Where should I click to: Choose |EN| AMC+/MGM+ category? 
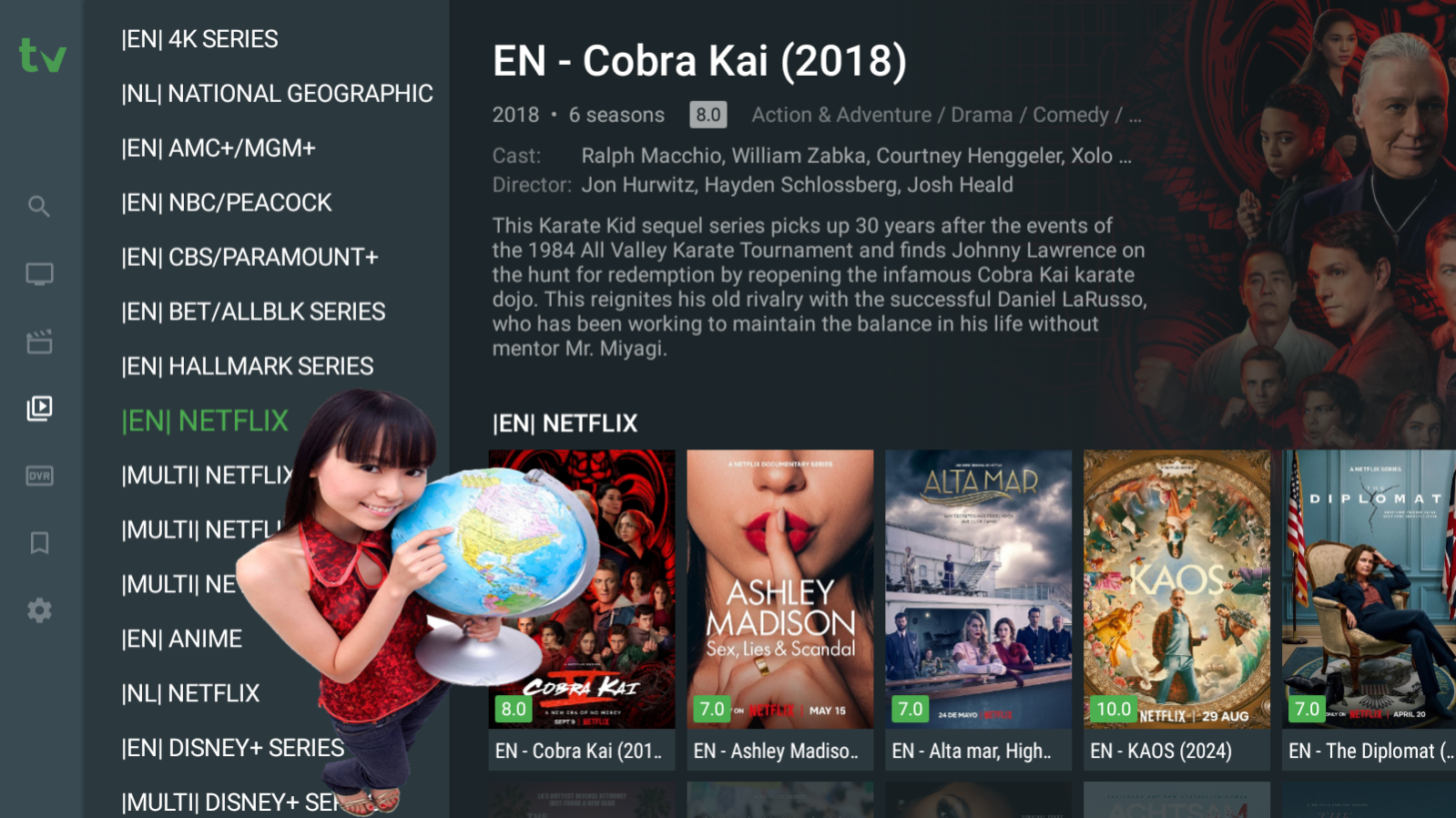click(219, 148)
